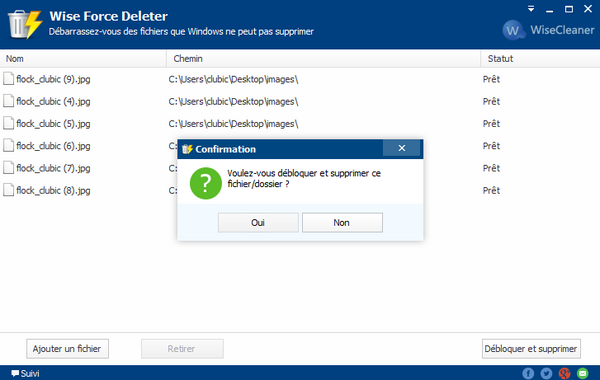
Task: Select the file icon of flock_clubic (9).jpg
Action: pyautogui.click(x=8, y=79)
